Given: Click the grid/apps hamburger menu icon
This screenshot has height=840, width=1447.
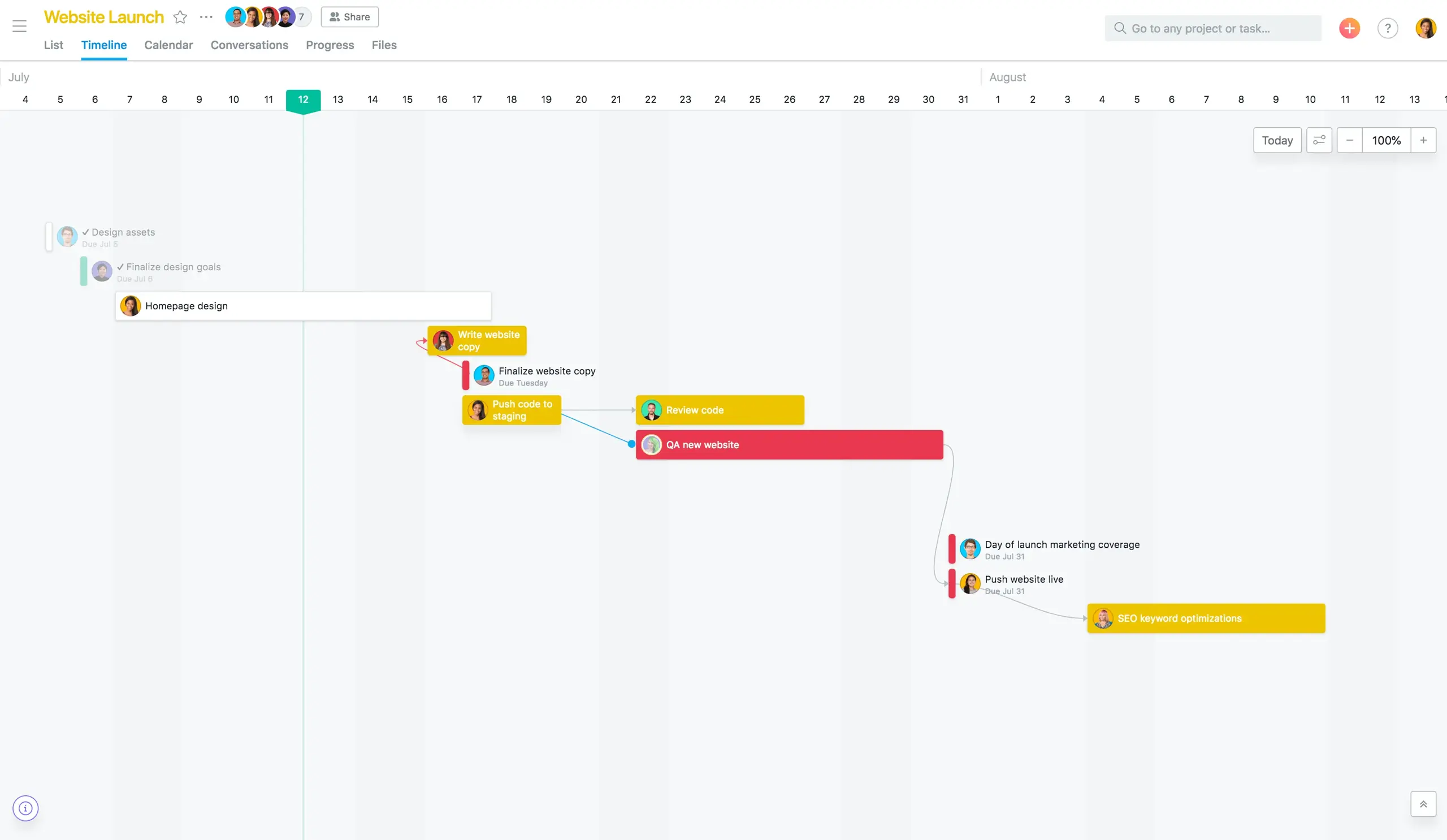Looking at the screenshot, I should tap(19, 26).
